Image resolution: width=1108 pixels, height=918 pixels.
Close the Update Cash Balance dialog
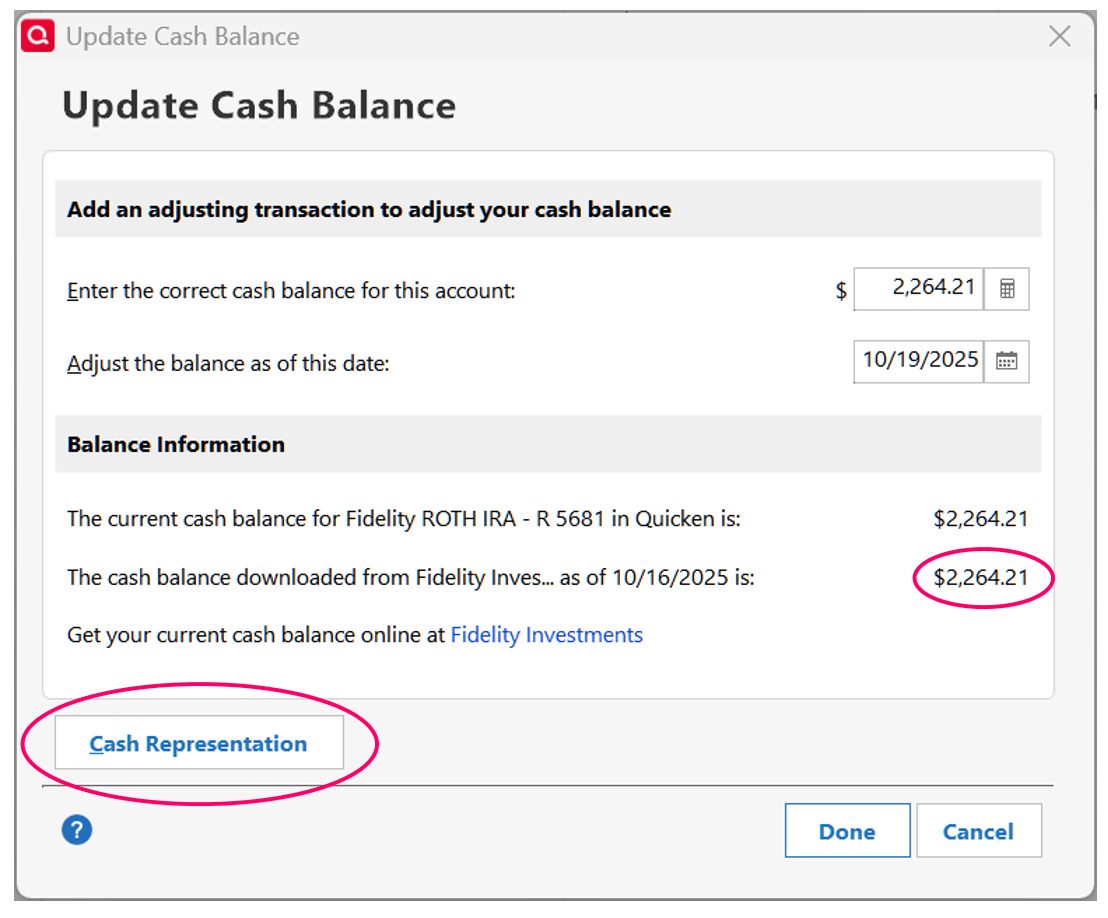coord(1059,37)
